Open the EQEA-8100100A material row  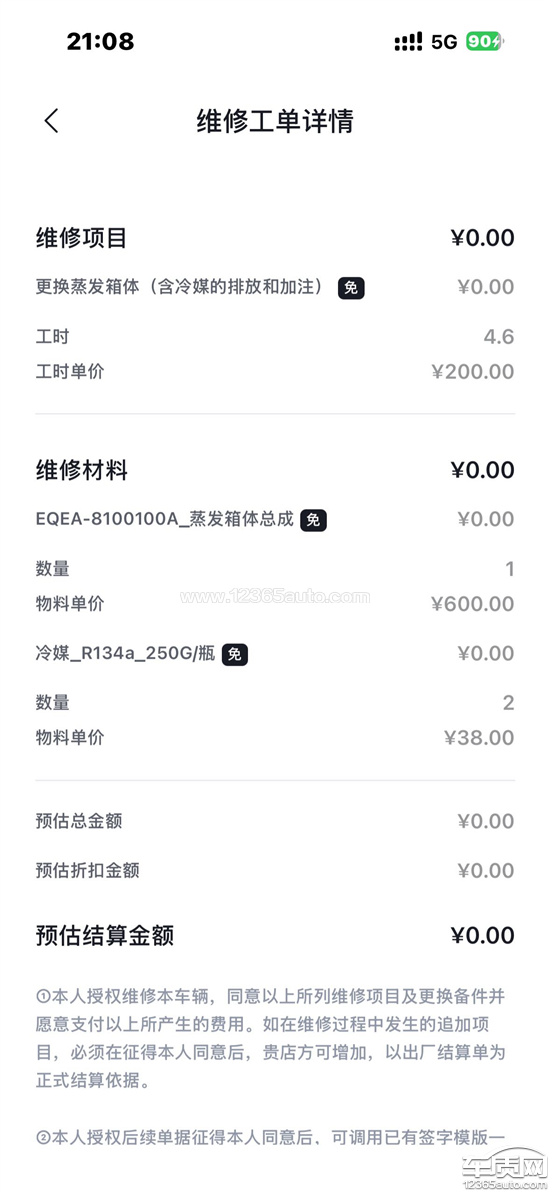tap(275, 520)
